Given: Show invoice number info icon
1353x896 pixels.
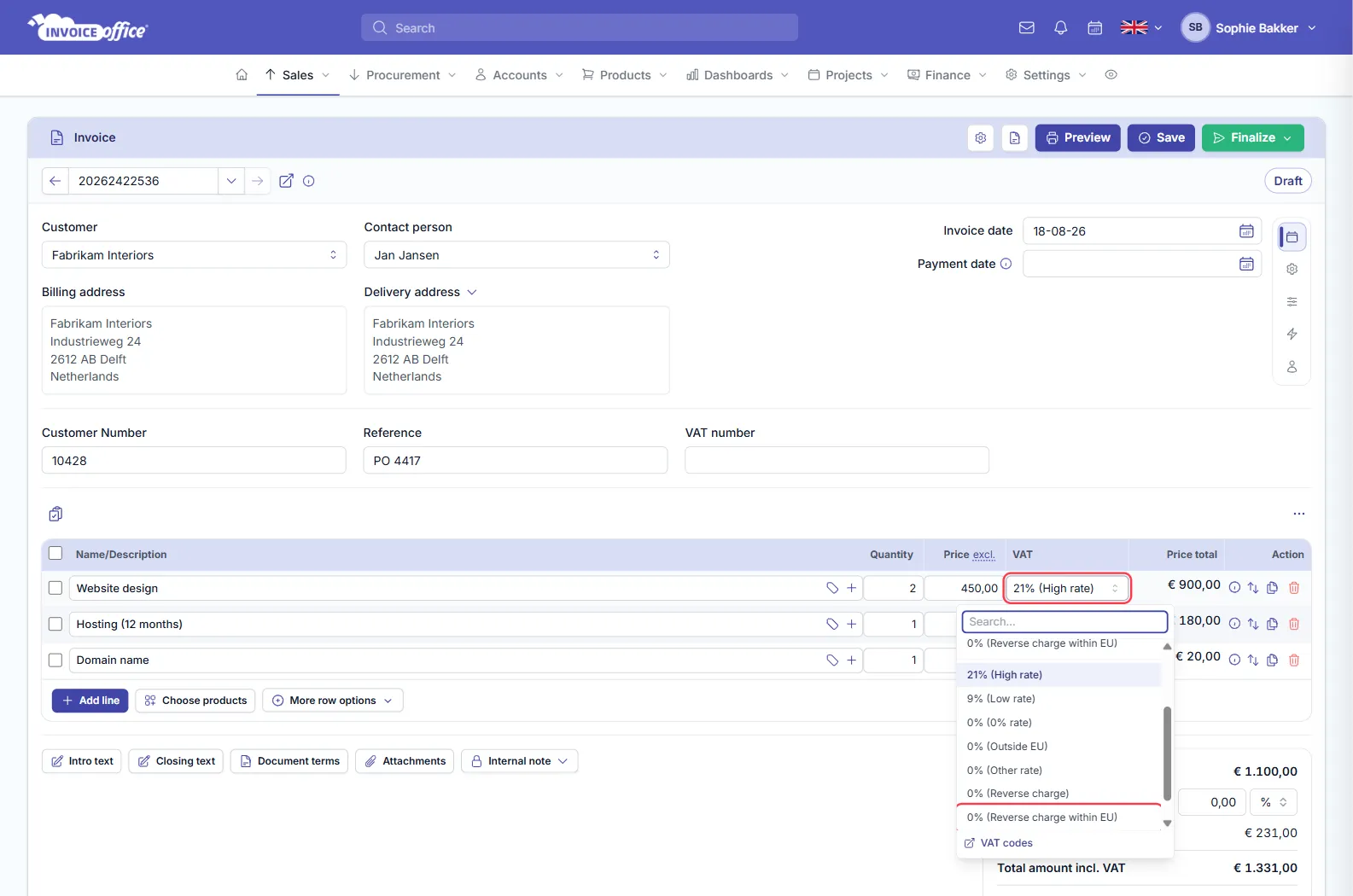Looking at the screenshot, I should [309, 181].
